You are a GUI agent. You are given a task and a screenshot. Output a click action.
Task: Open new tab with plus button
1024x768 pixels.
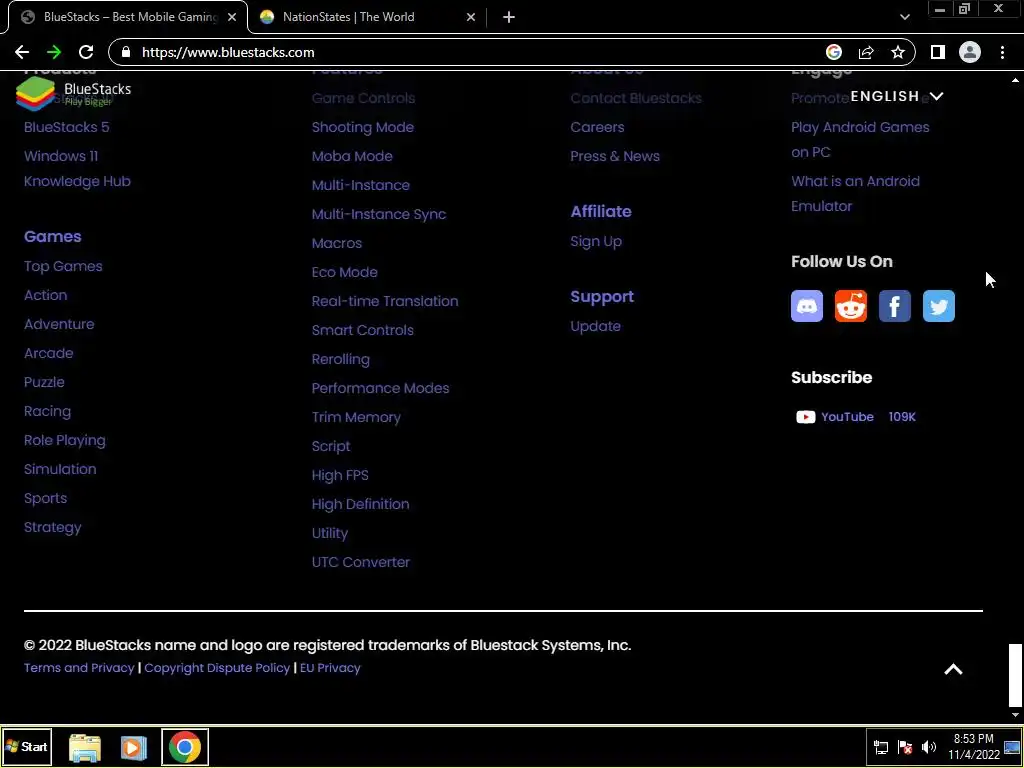pos(509,17)
